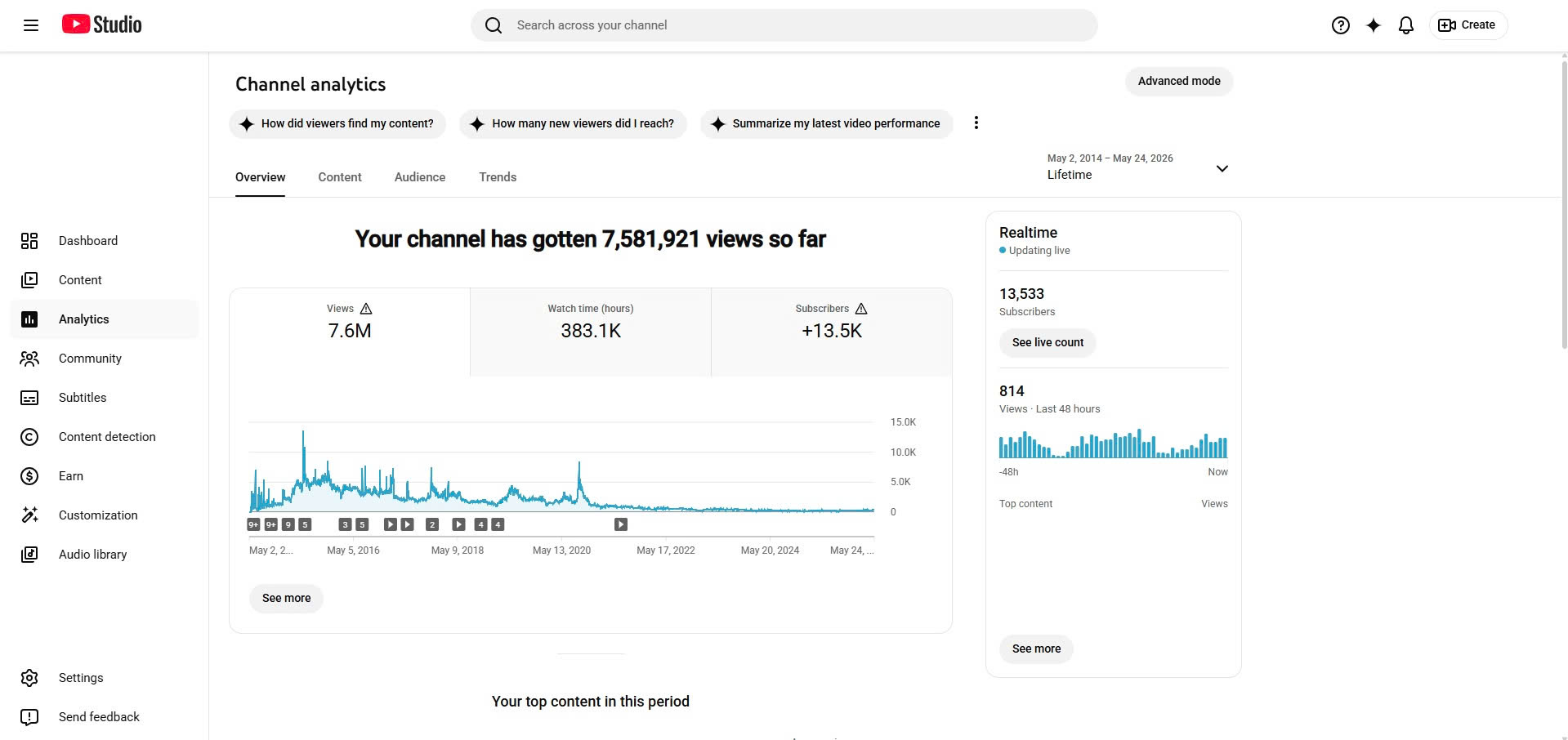Viewport: 1568px width, 740px height.
Task: Open the Create button menu
Action: tap(1467, 25)
